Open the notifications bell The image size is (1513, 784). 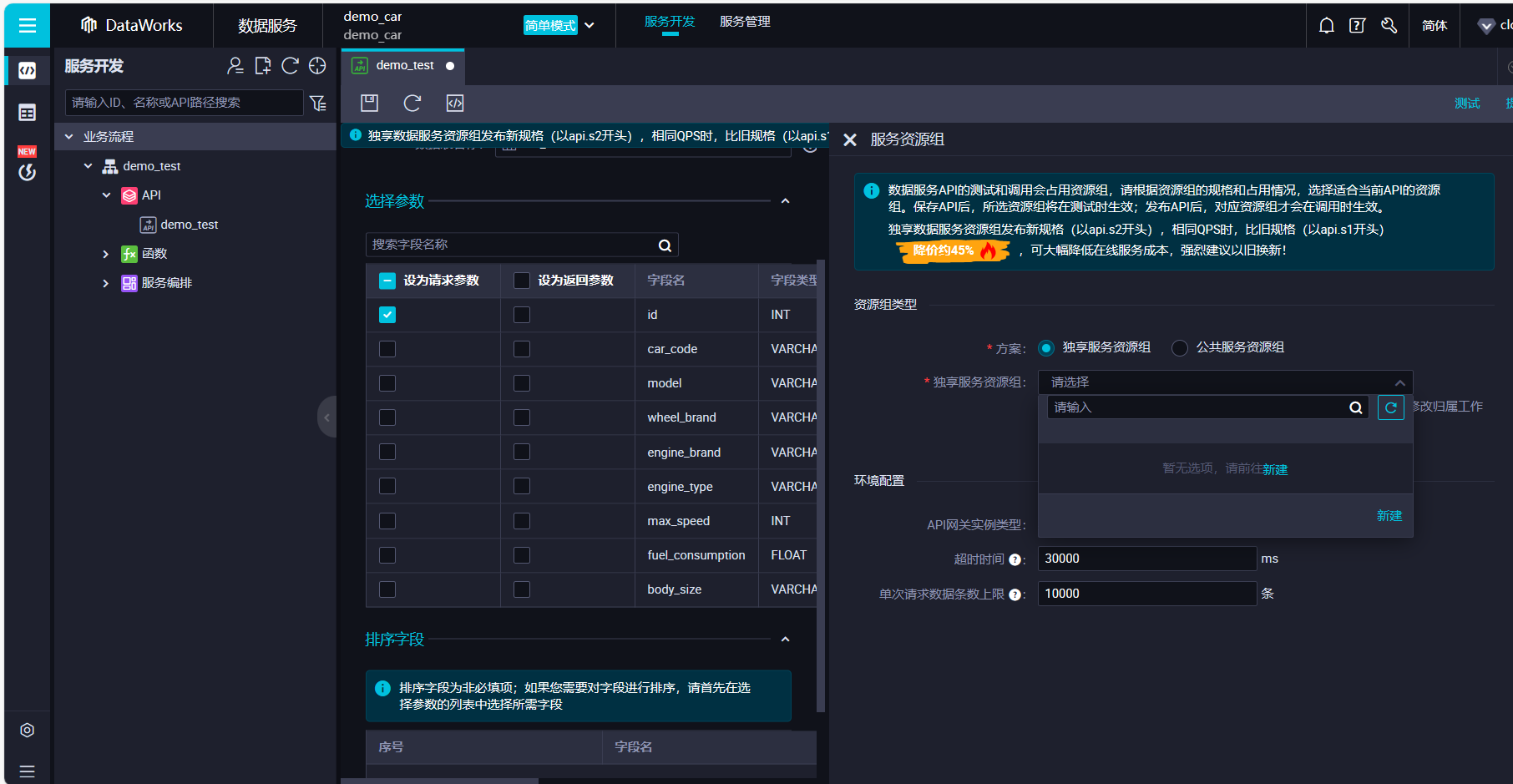[x=1326, y=26]
